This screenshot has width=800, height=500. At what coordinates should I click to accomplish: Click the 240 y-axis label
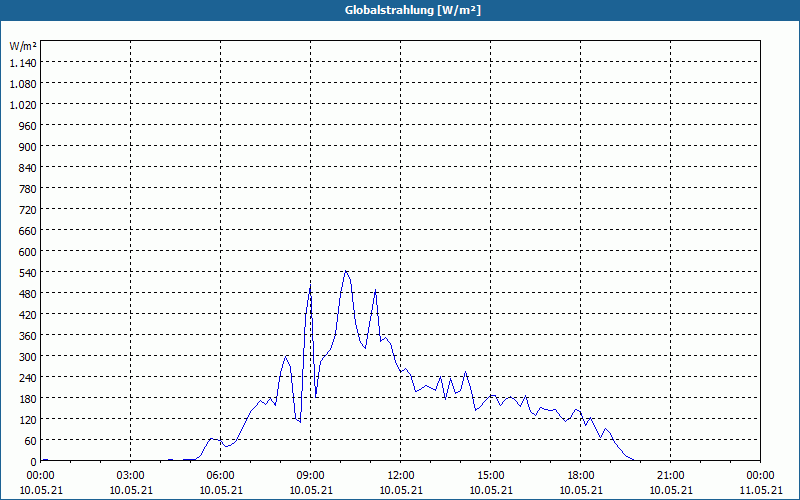28,378
